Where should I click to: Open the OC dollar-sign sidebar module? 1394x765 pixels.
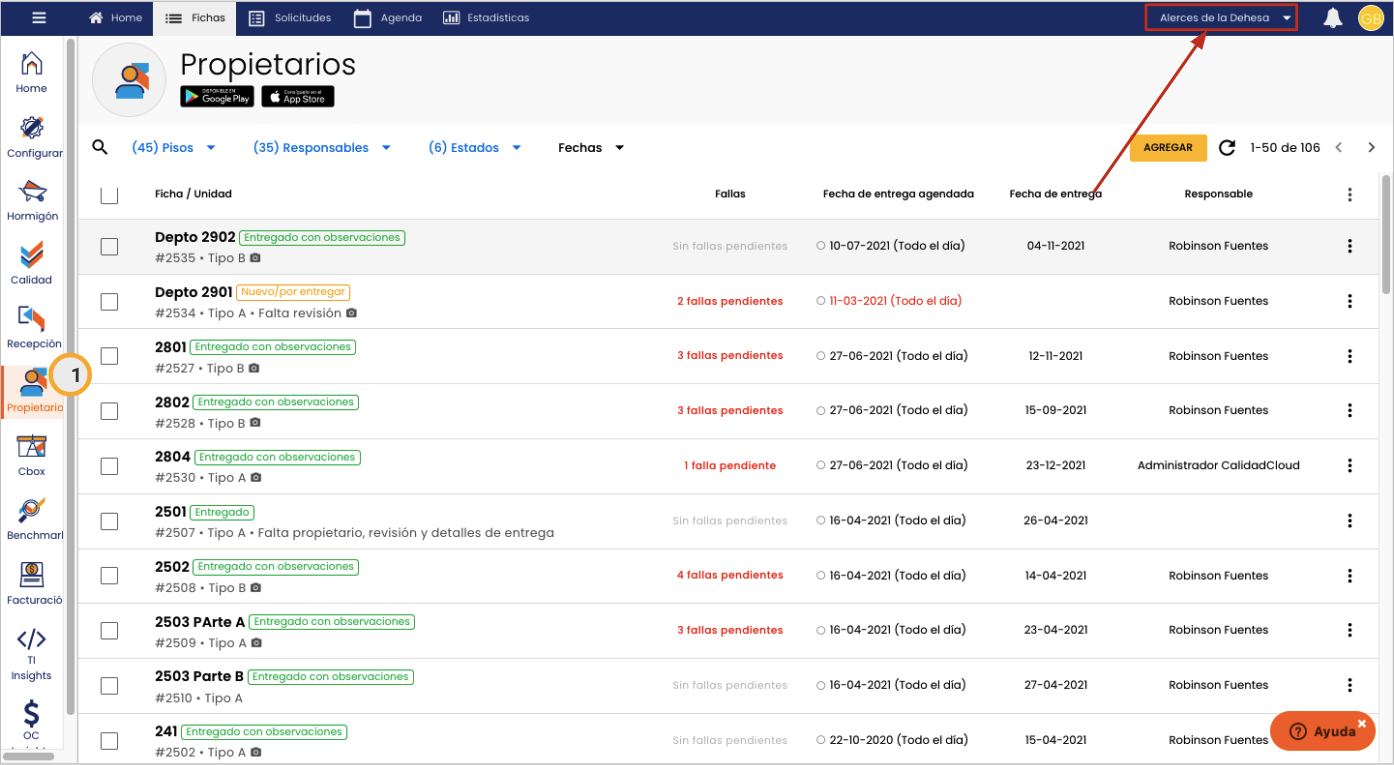tap(32, 721)
